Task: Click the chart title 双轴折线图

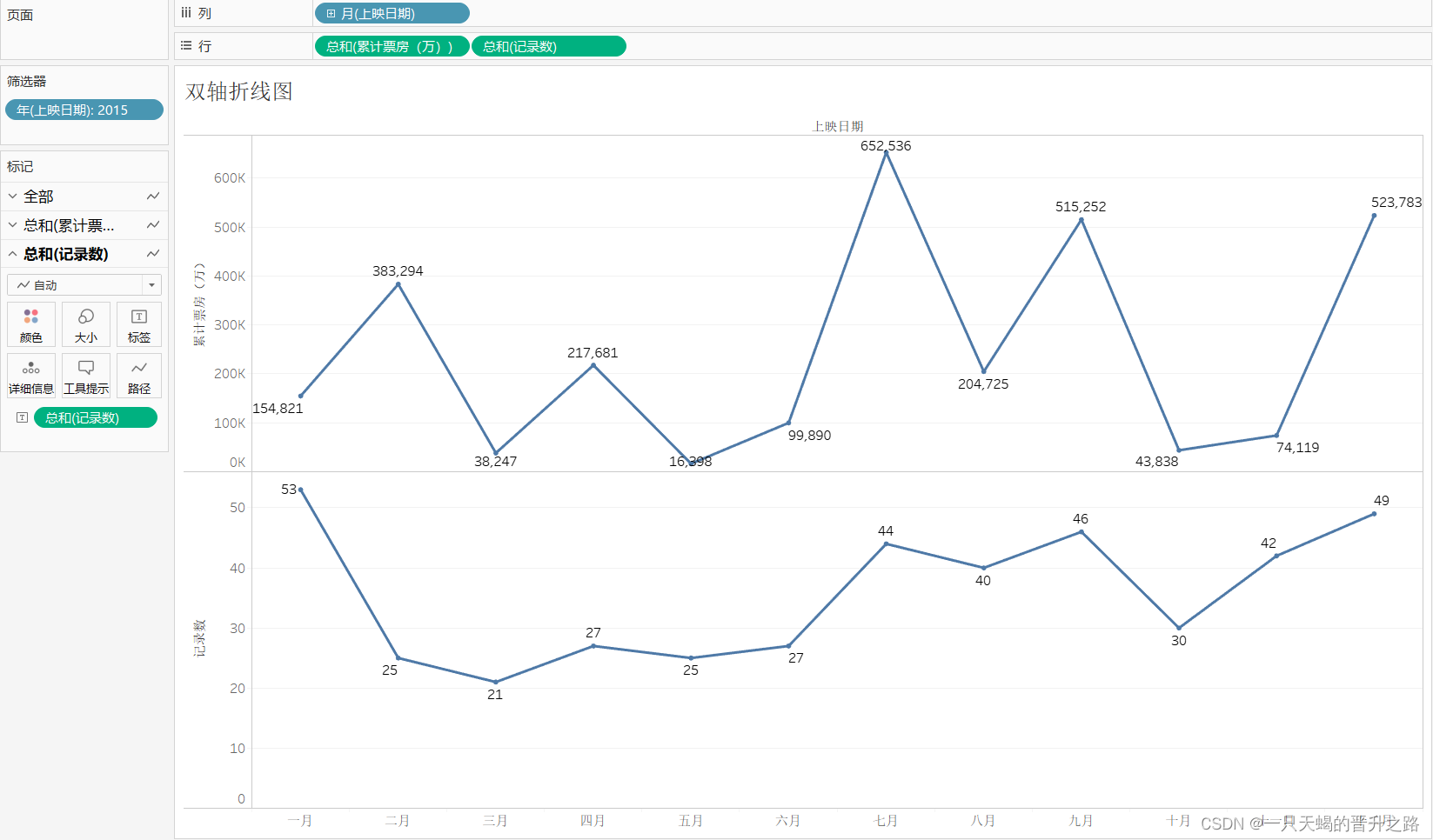Action: (239, 91)
